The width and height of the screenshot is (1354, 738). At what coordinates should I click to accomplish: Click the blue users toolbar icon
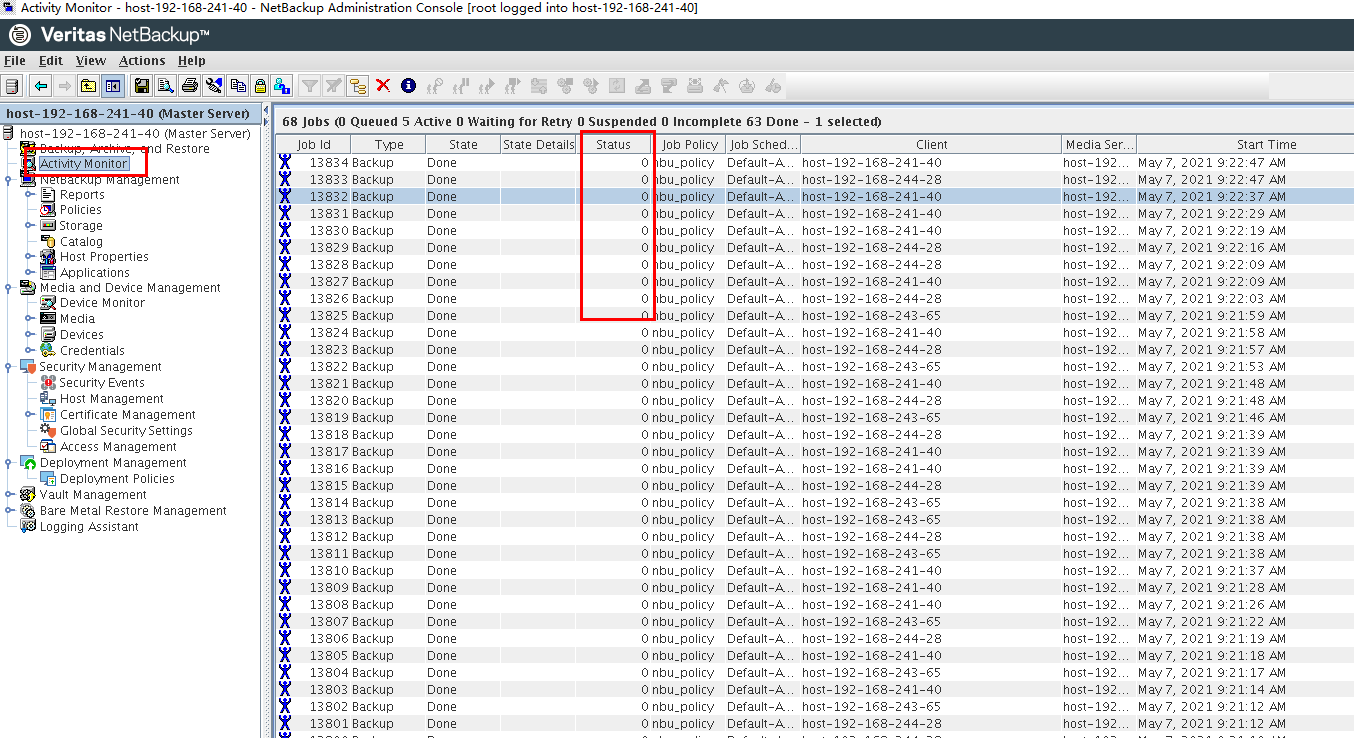[282, 86]
